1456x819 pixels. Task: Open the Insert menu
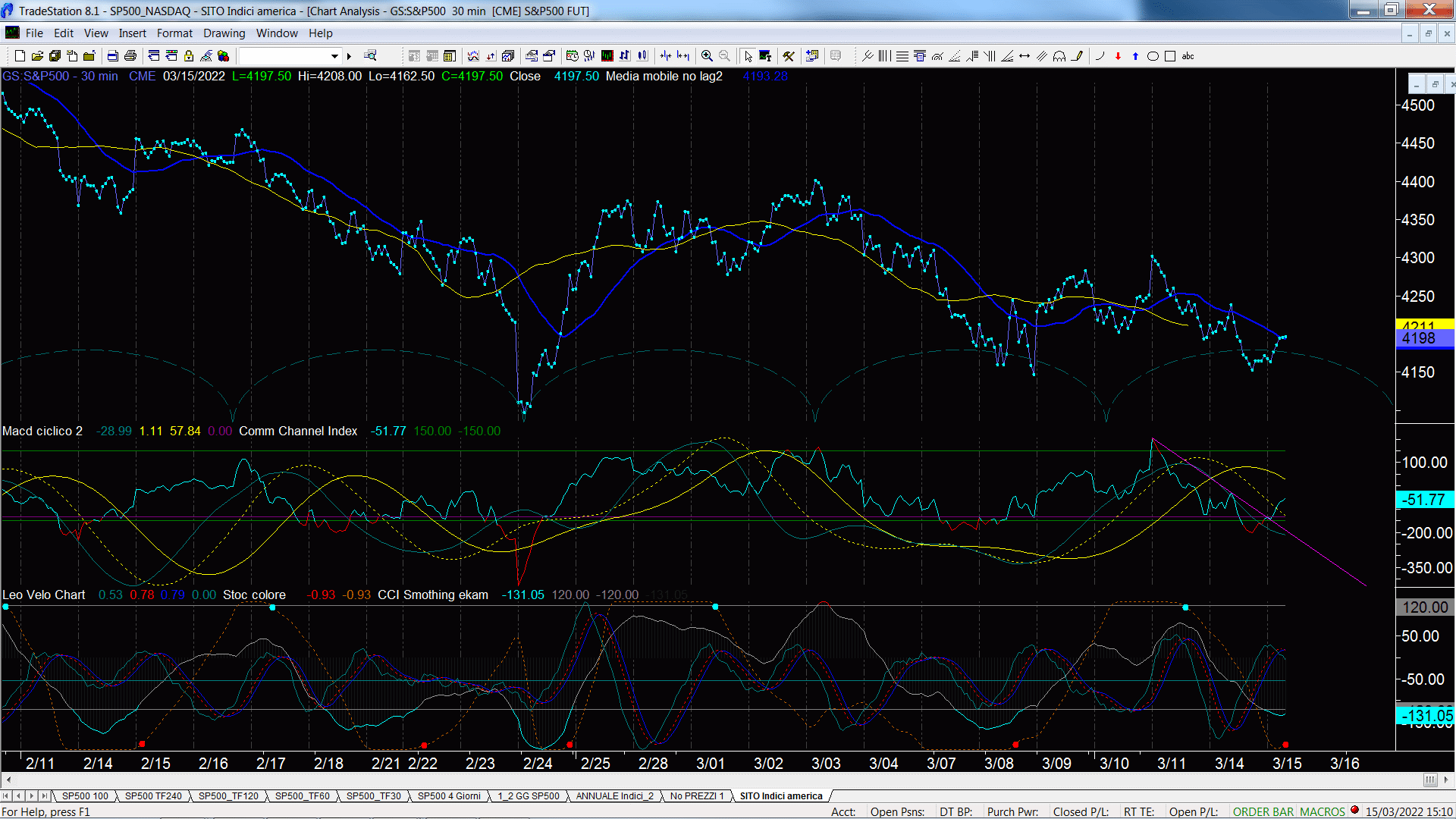pos(133,33)
